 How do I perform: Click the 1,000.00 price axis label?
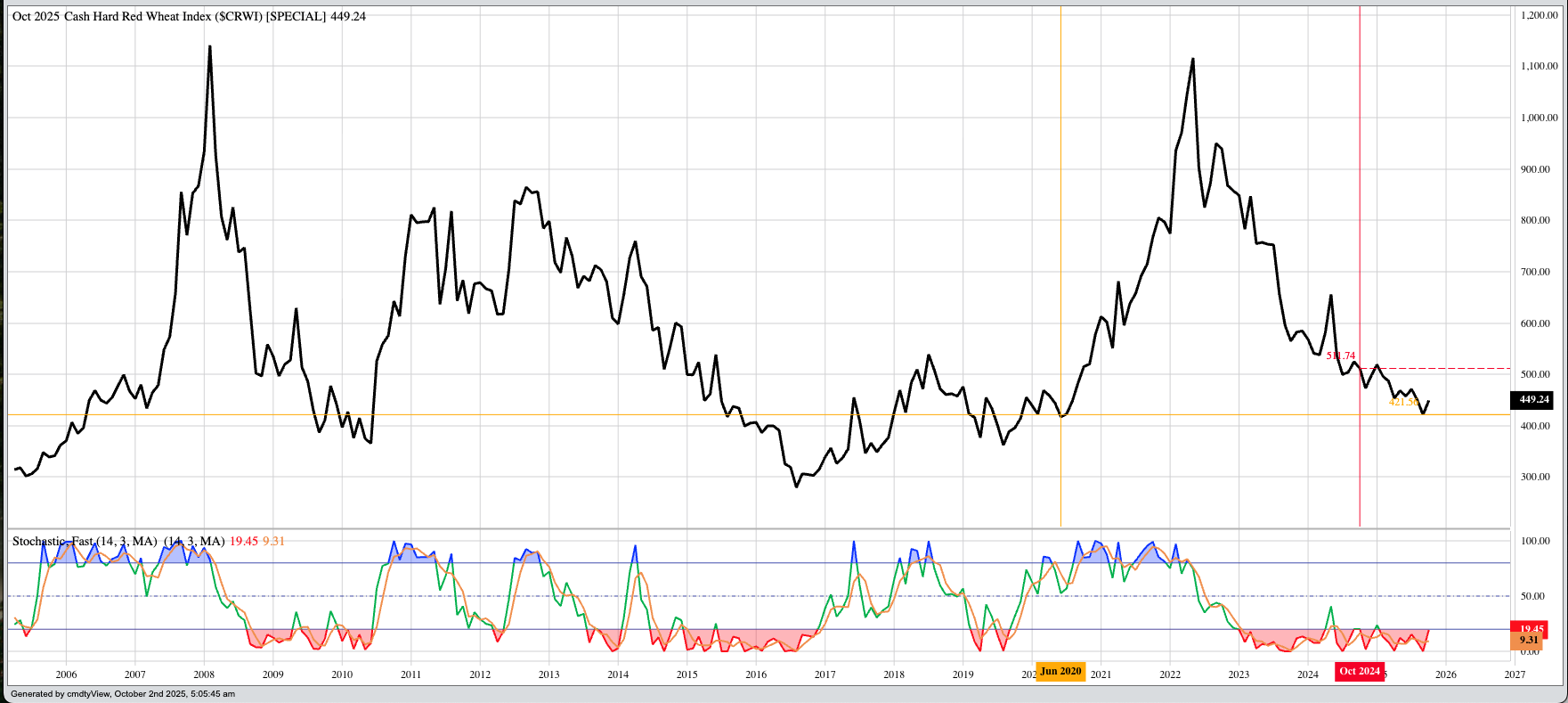pyautogui.click(x=1540, y=118)
